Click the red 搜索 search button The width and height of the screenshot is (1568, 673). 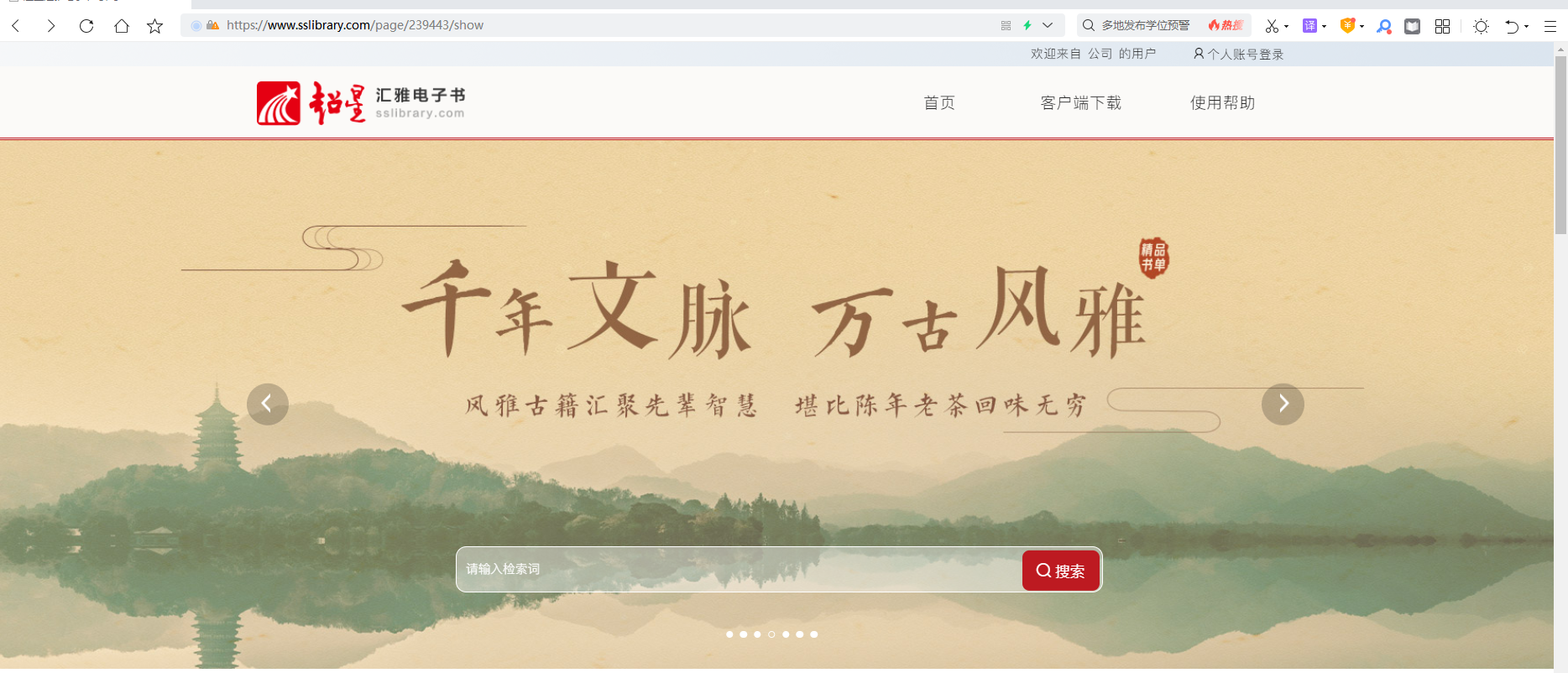[1061, 571]
